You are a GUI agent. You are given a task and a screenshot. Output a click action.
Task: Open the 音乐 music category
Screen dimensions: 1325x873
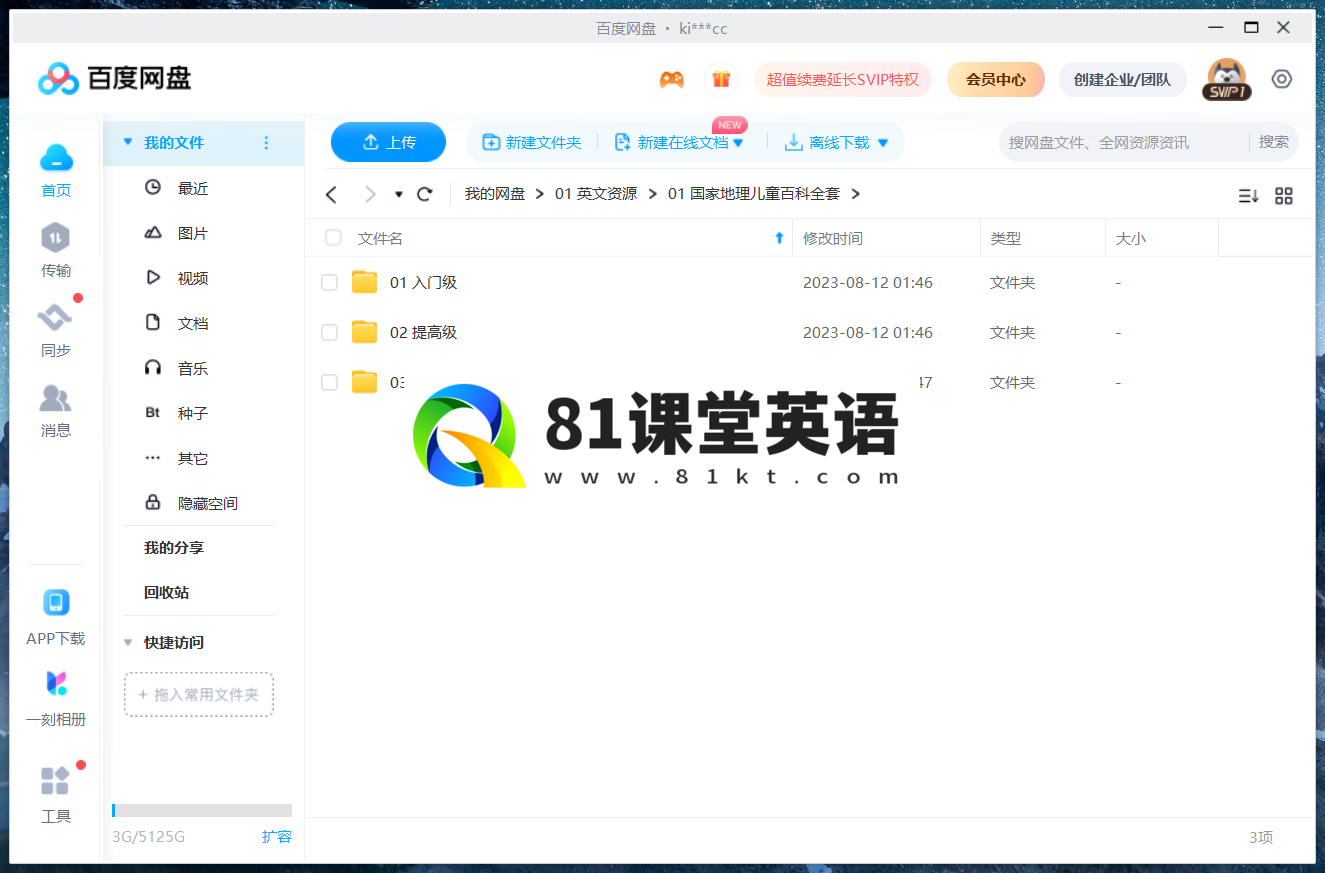coord(193,368)
